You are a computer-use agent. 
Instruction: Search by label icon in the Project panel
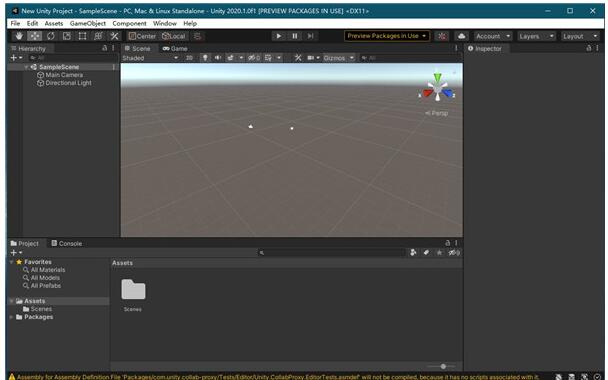pyautogui.click(x=426, y=252)
